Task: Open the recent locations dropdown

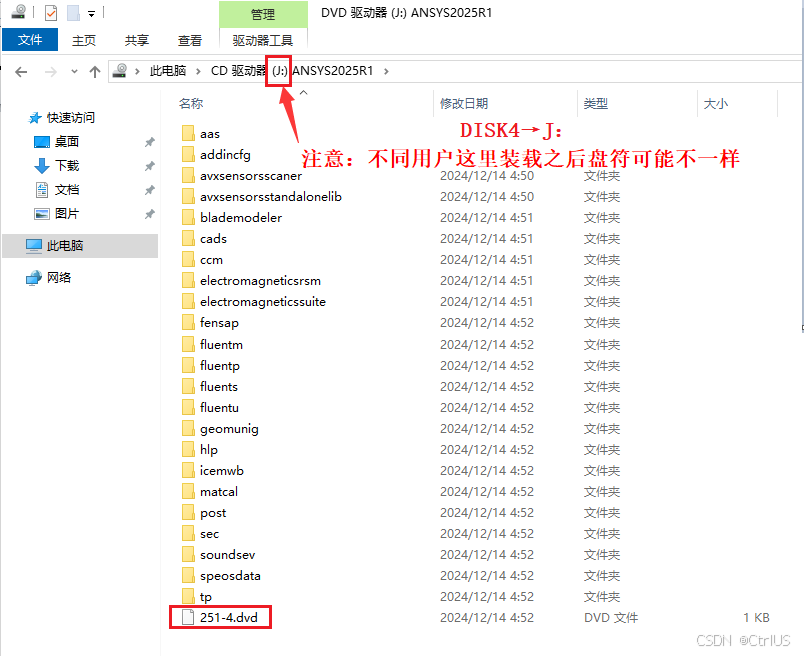Action: point(74,71)
